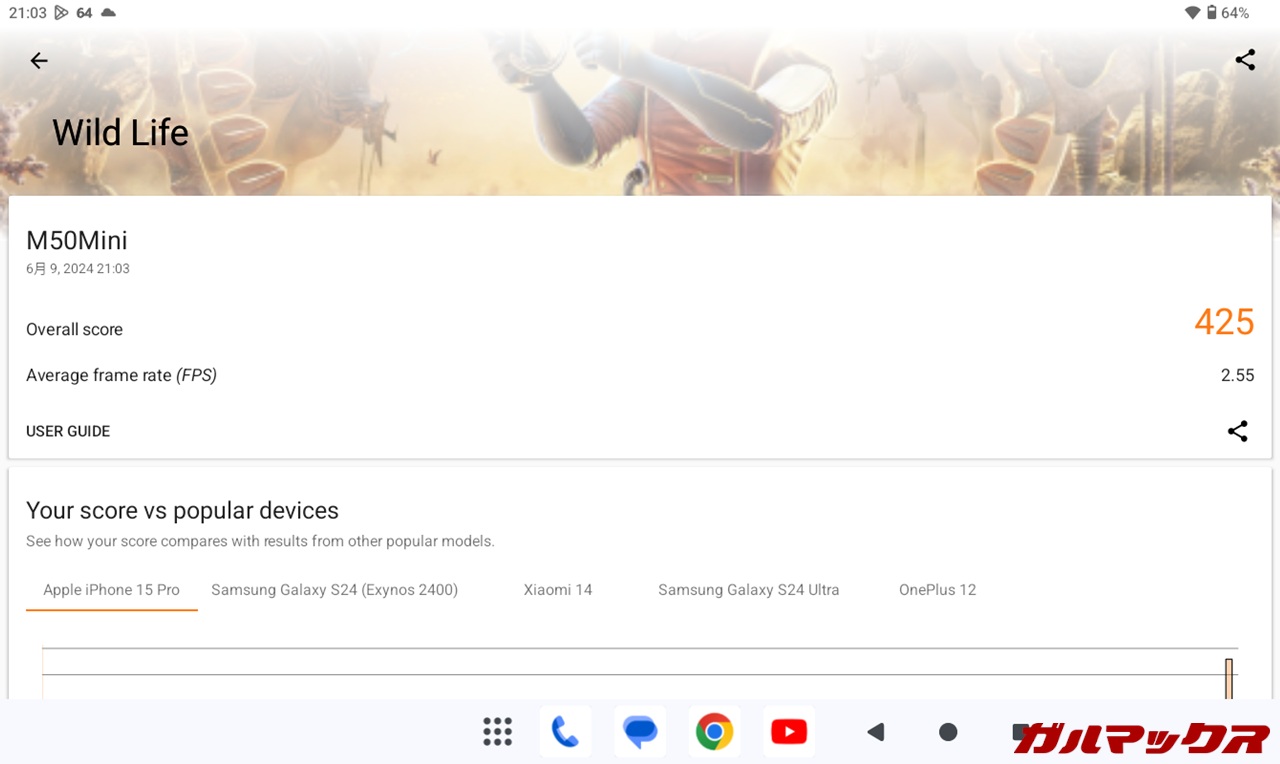Select the Apple iPhone 15 Pro tab
1280x764 pixels.
(x=111, y=590)
